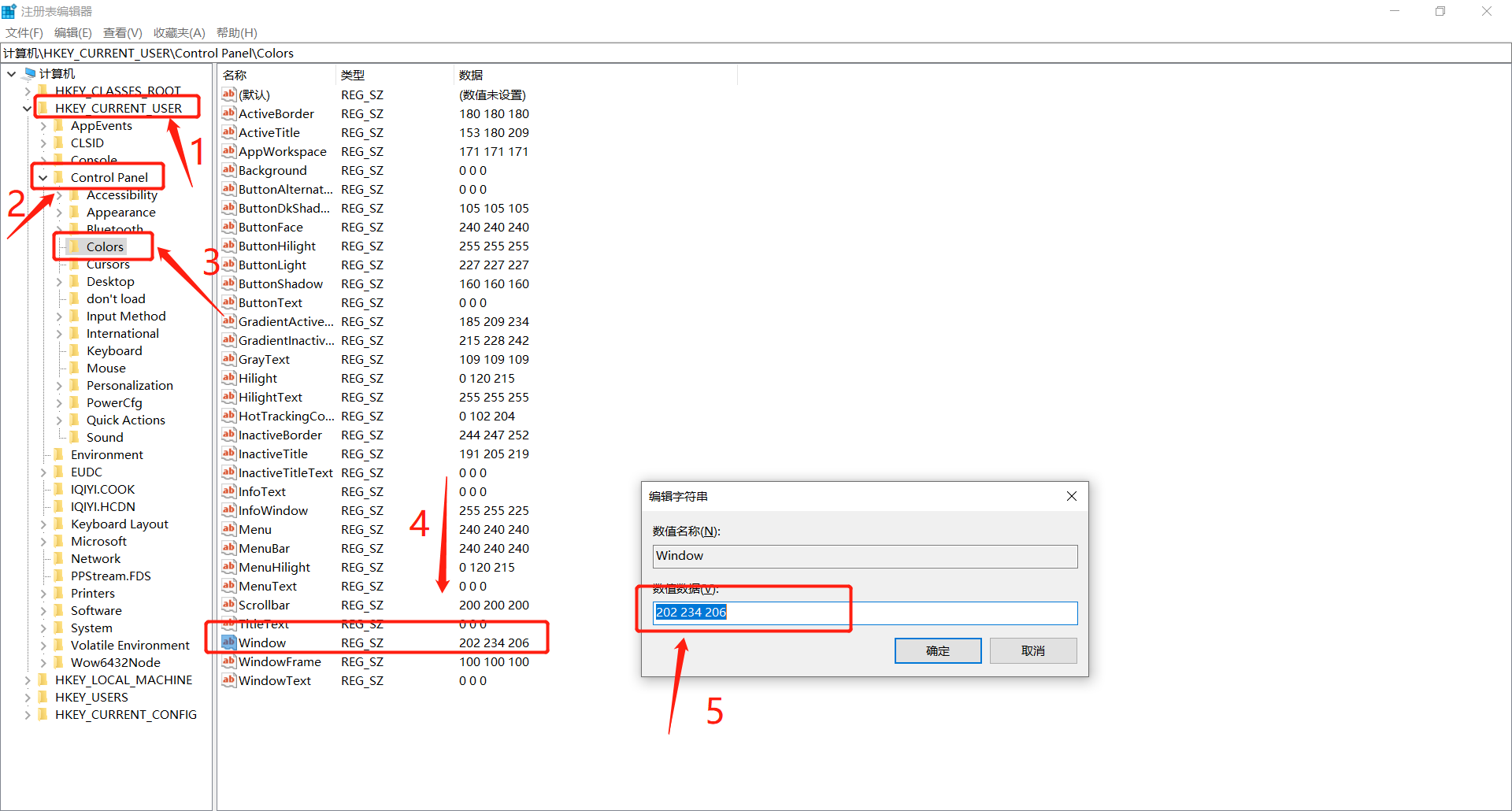Click the ab icon beside GradientActive value
The width and height of the screenshot is (1512, 811).
[228, 321]
